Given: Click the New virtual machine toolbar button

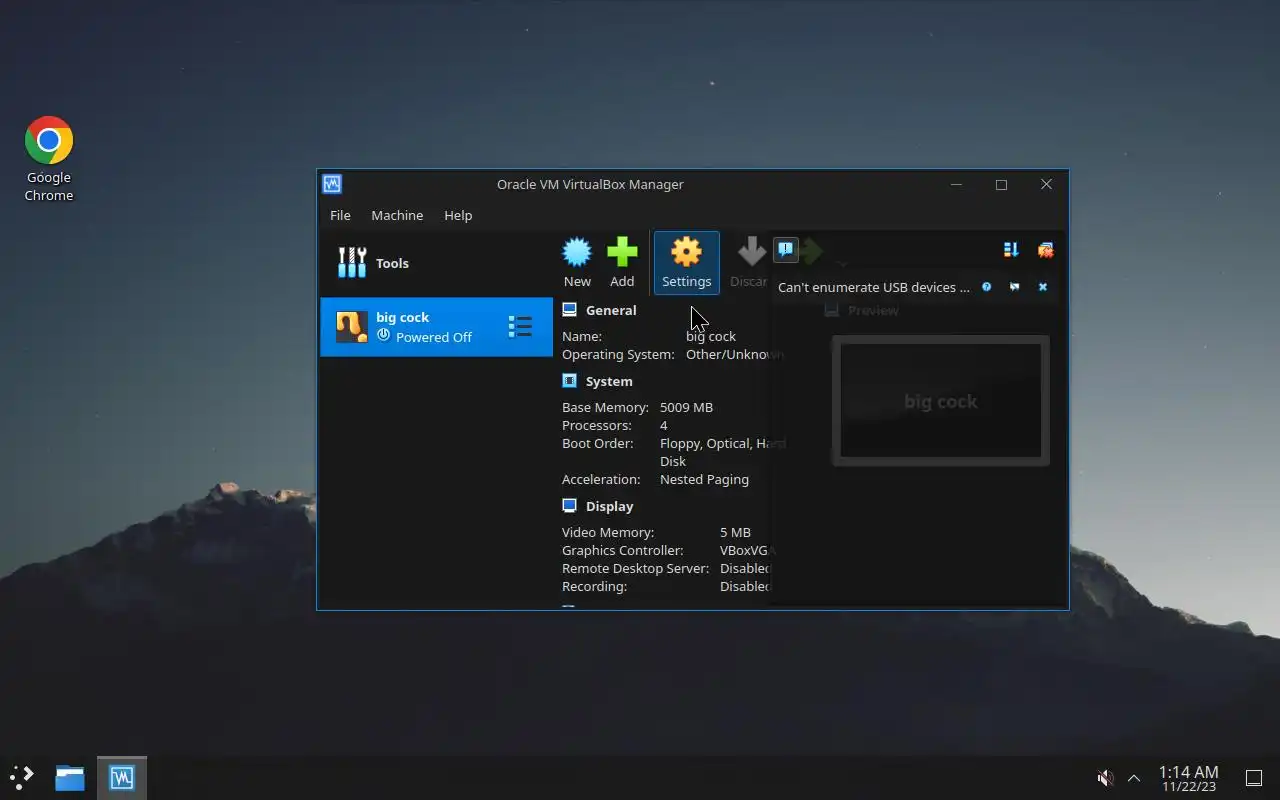Looking at the screenshot, I should click(x=577, y=263).
